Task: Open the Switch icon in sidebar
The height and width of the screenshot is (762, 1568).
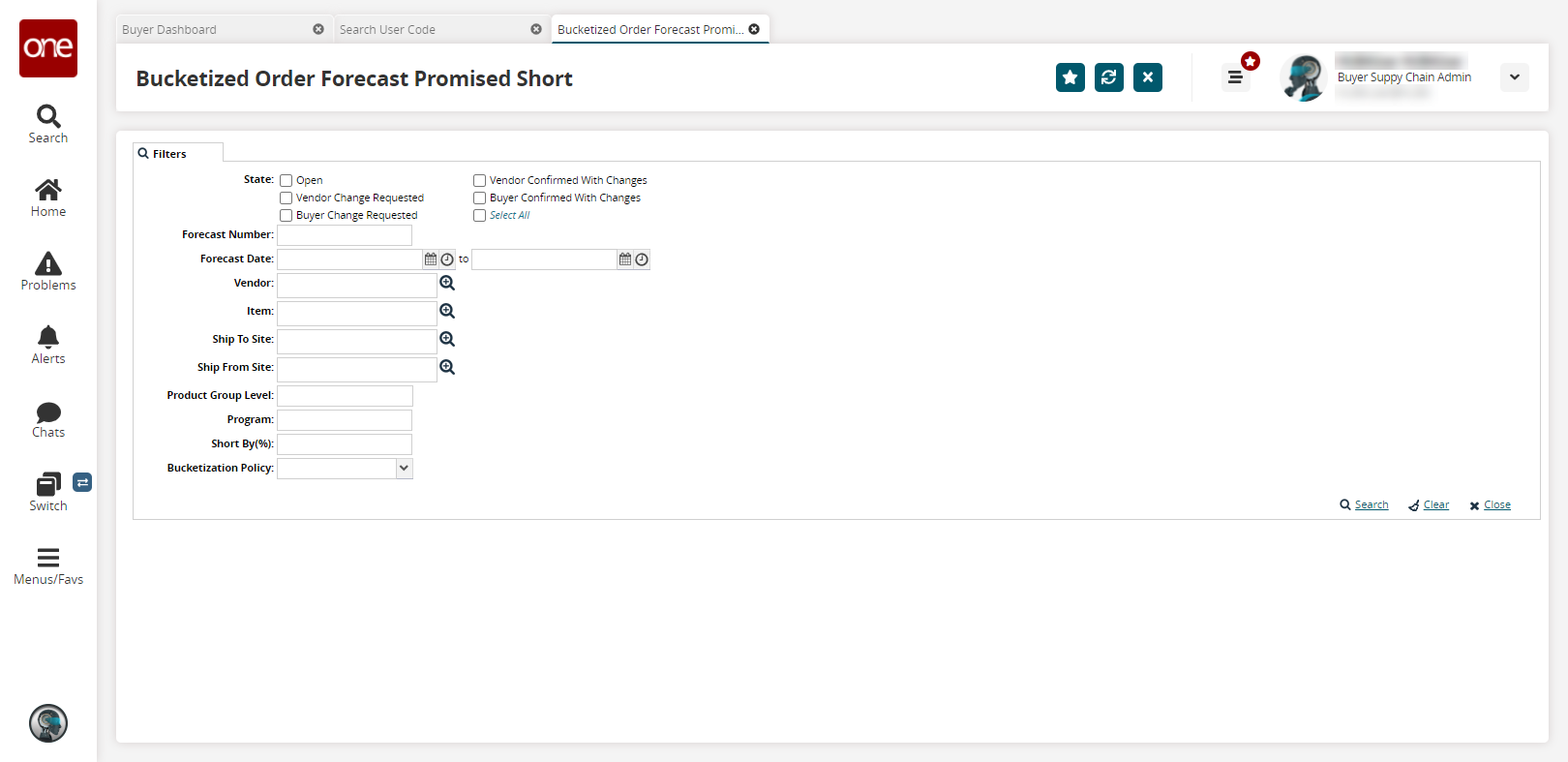Action: pyautogui.click(x=48, y=492)
